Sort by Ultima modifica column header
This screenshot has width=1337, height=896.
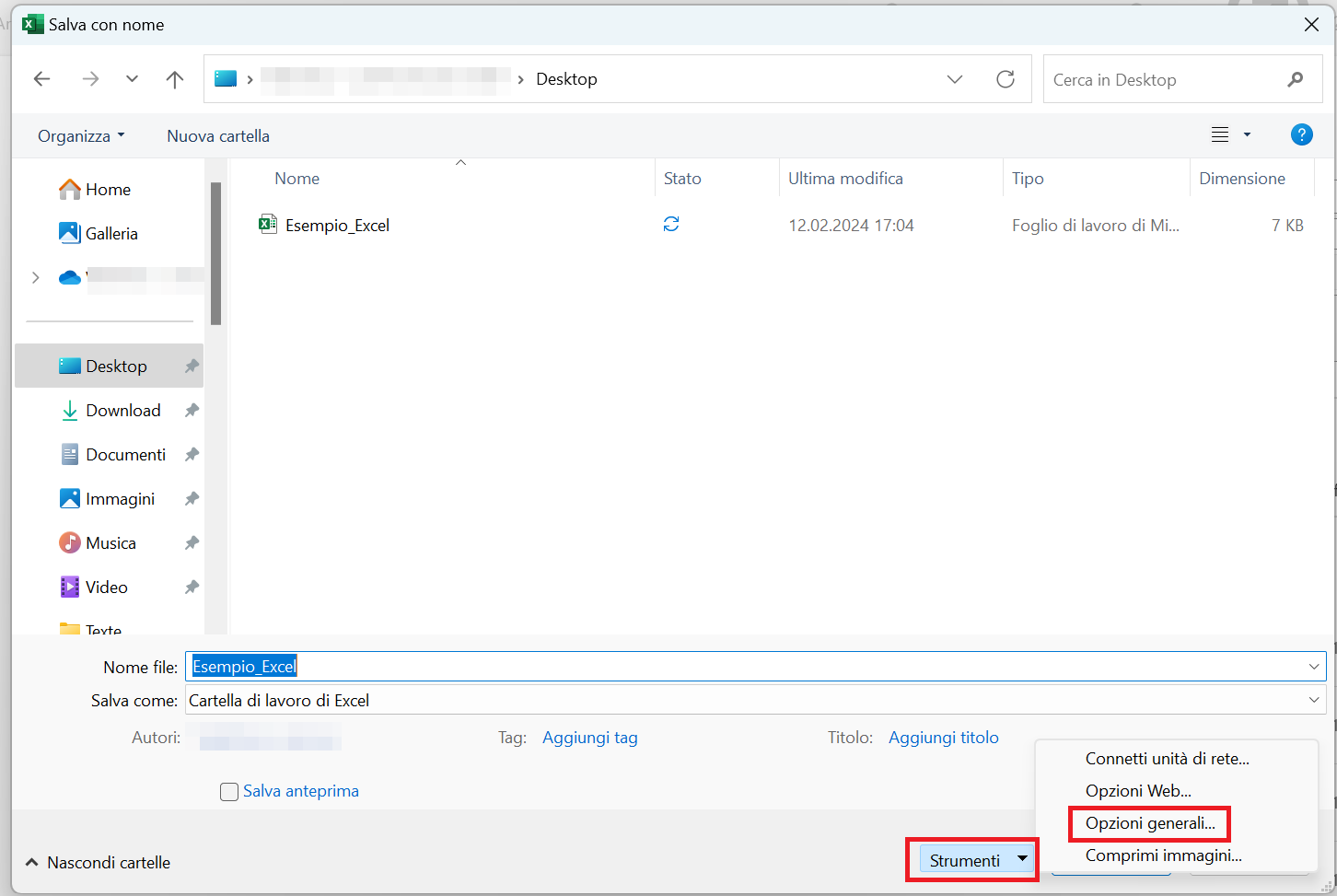(x=845, y=179)
